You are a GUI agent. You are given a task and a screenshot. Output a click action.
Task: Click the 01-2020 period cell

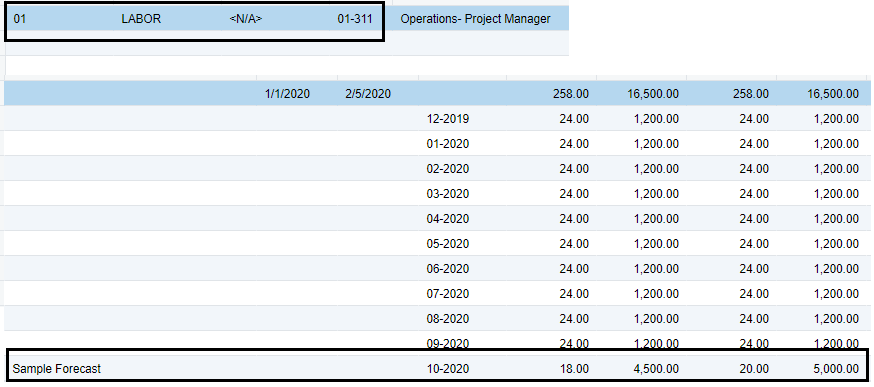448,144
